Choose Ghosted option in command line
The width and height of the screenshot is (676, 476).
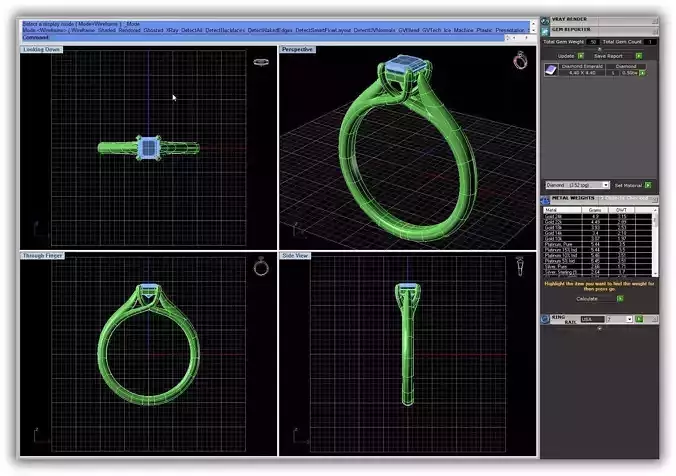pos(153,31)
